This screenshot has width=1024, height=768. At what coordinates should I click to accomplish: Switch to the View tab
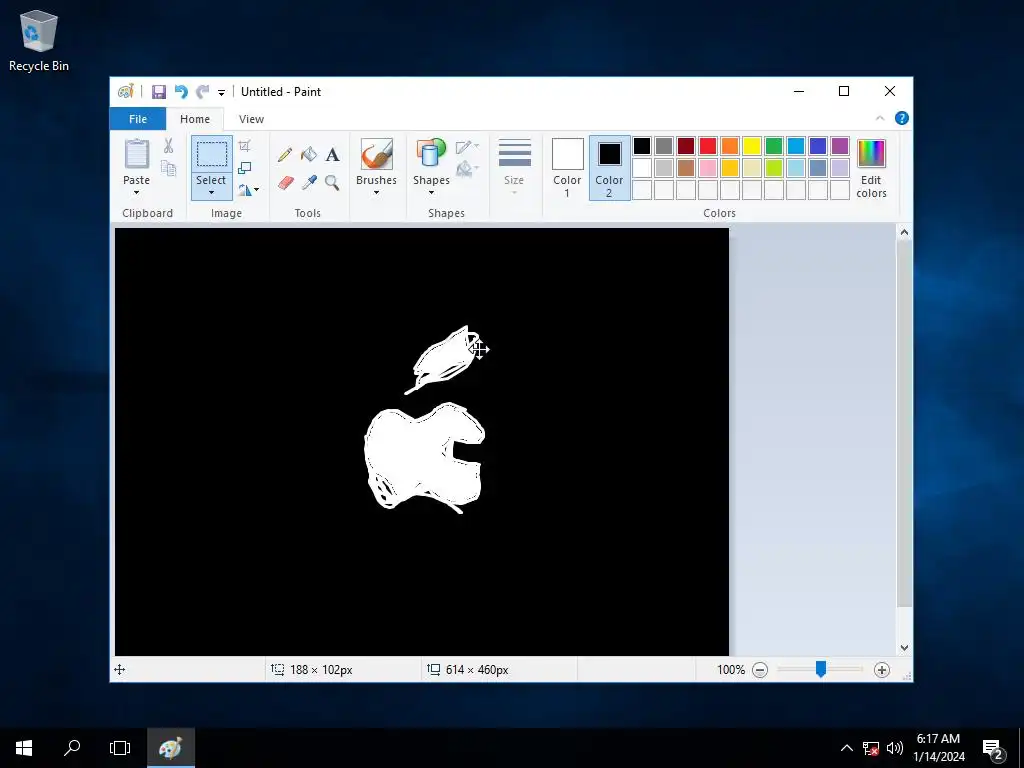251,119
